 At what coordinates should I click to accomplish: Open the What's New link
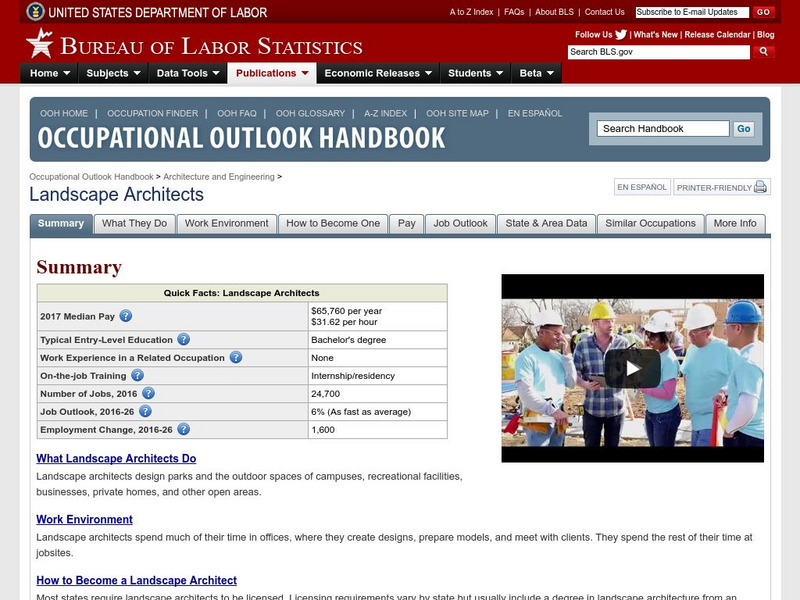click(x=656, y=35)
